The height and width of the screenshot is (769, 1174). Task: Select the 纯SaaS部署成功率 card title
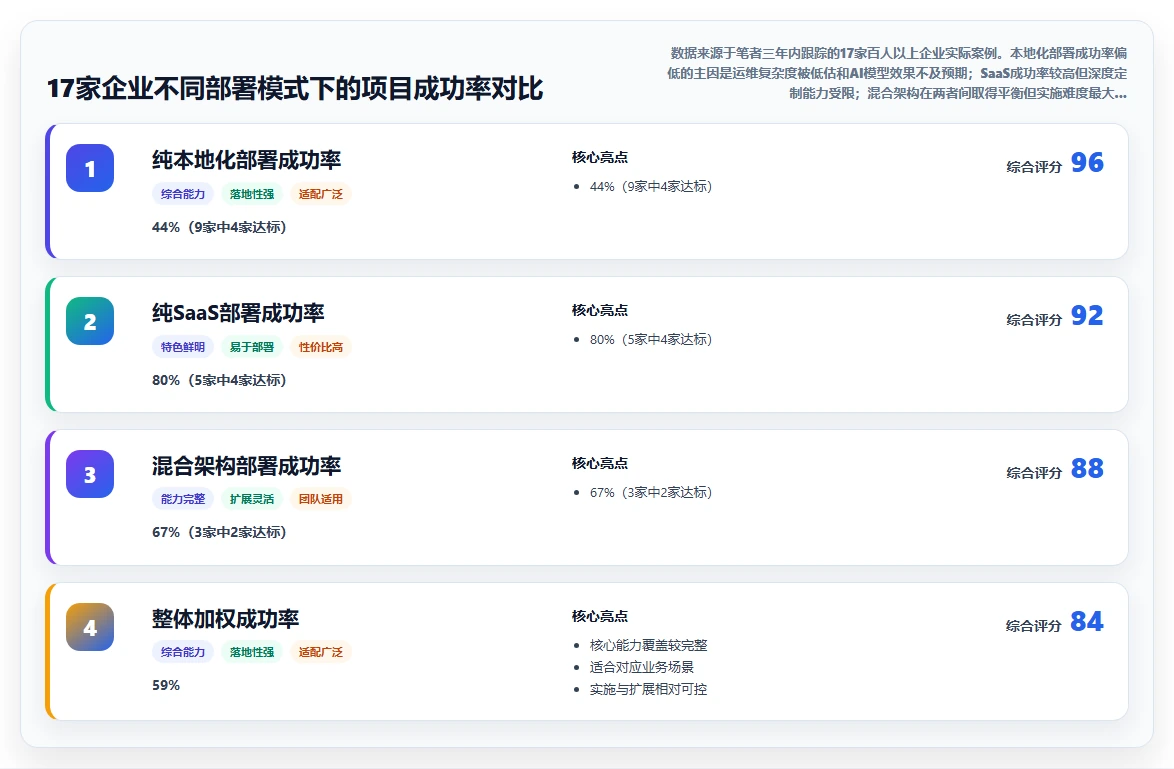238,312
